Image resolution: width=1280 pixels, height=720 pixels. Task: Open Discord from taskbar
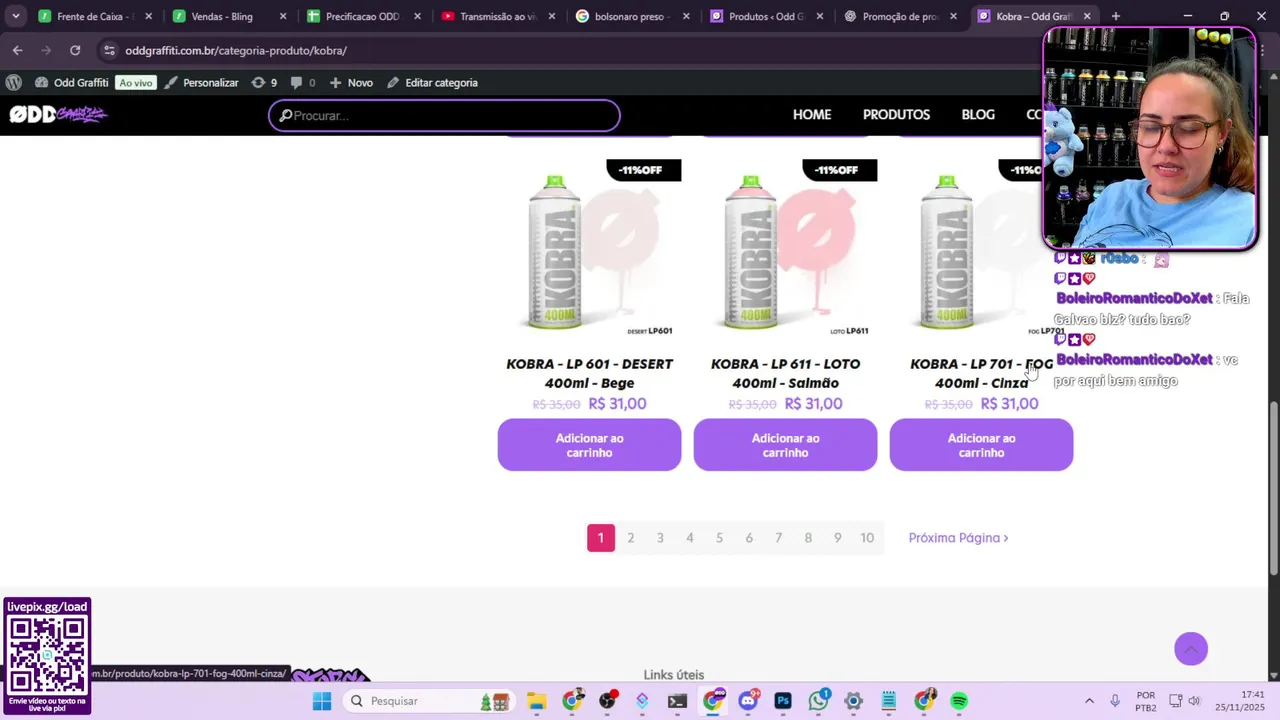[748, 701]
